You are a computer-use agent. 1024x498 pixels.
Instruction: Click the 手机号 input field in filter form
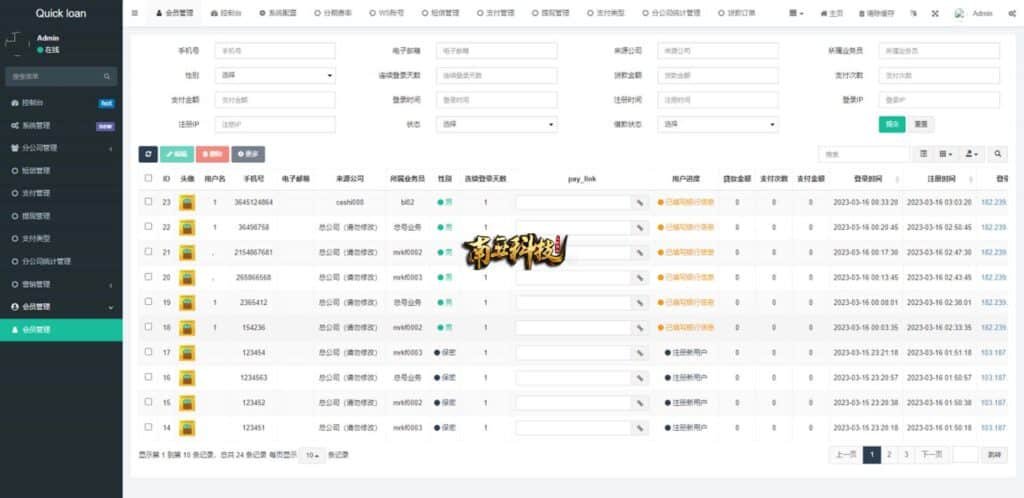tap(275, 50)
